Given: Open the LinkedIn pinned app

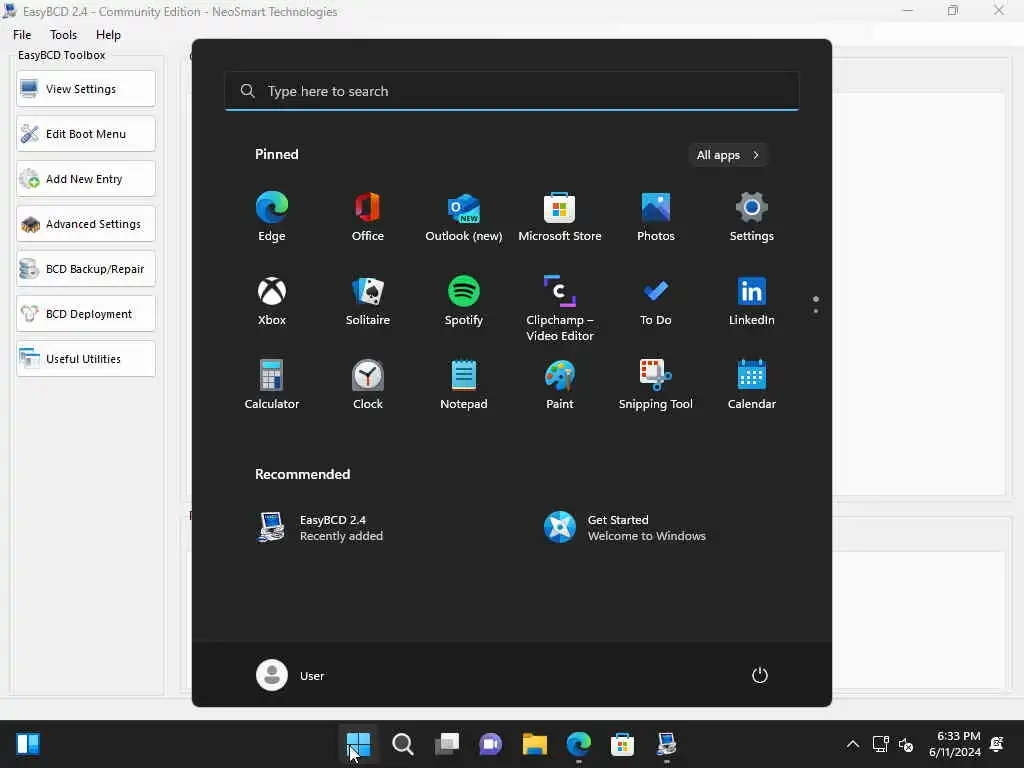Looking at the screenshot, I should 752,301.
